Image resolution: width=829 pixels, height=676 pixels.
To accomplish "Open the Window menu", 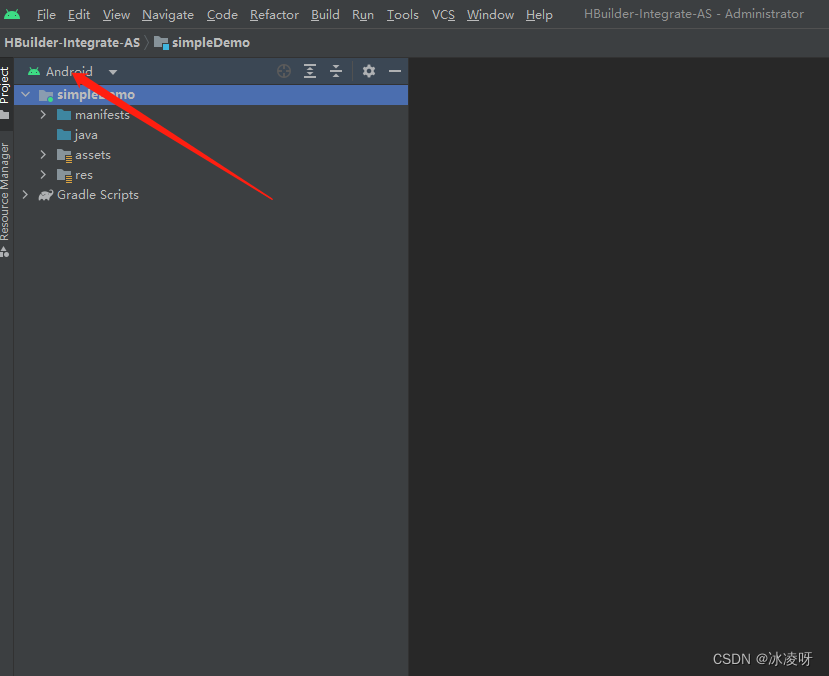I will coord(490,15).
